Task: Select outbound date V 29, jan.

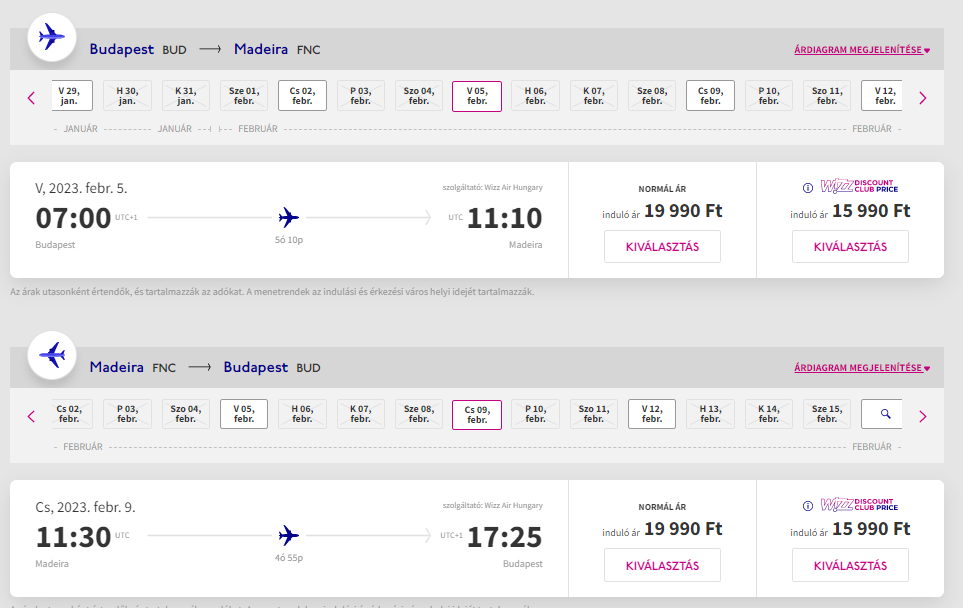Action: (x=72, y=96)
